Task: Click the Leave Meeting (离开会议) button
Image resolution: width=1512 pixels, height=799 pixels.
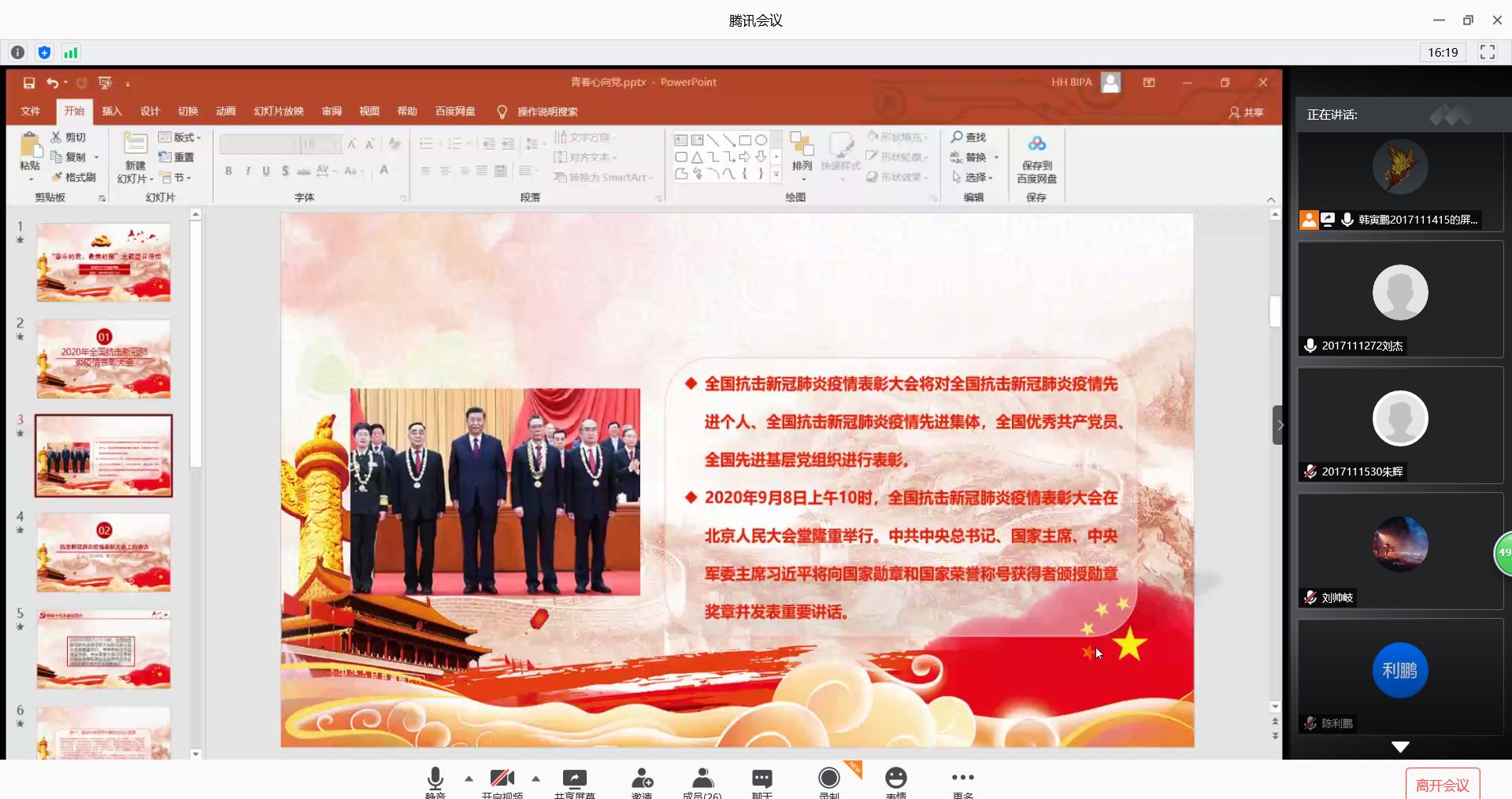Action: tap(1442, 785)
